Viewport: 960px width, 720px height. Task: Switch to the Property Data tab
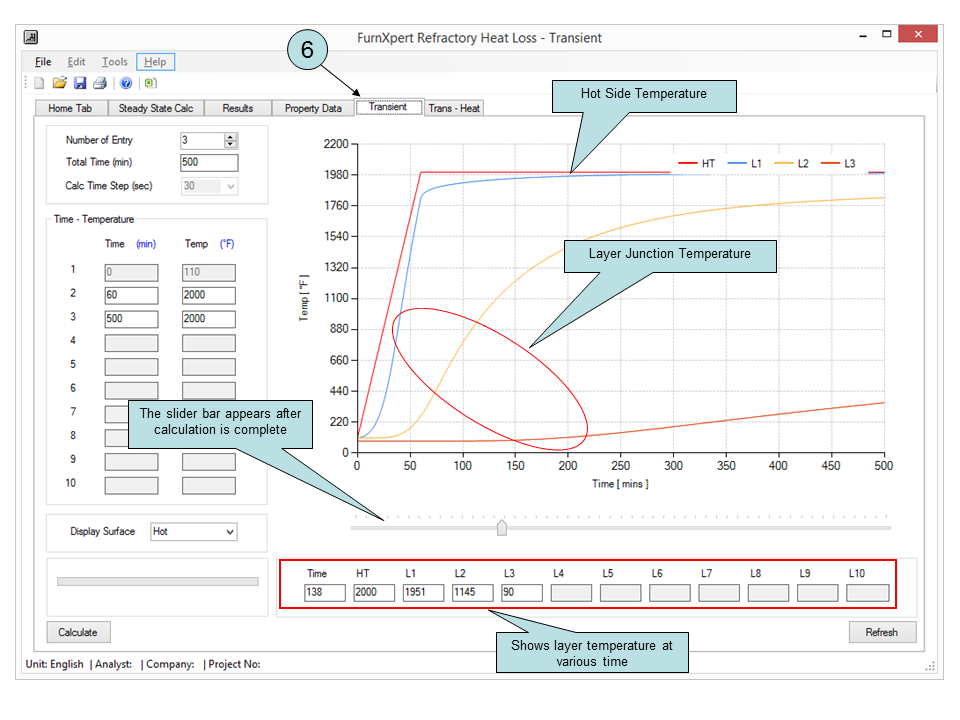pyautogui.click(x=313, y=108)
